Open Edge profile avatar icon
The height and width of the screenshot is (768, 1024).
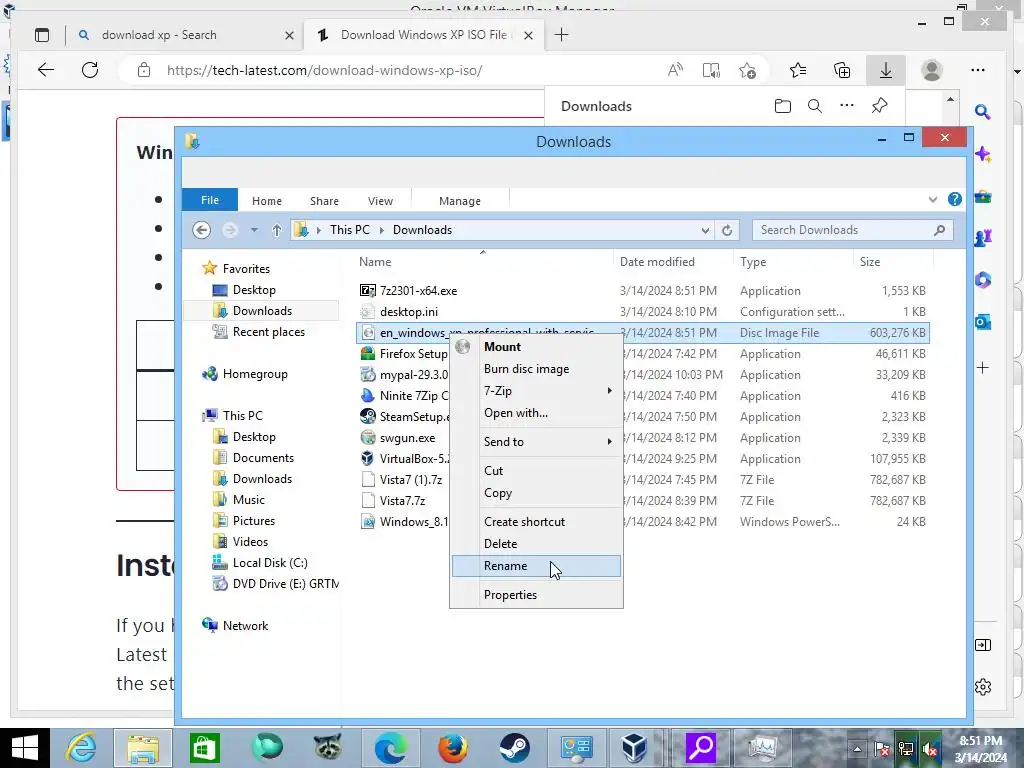tap(932, 70)
